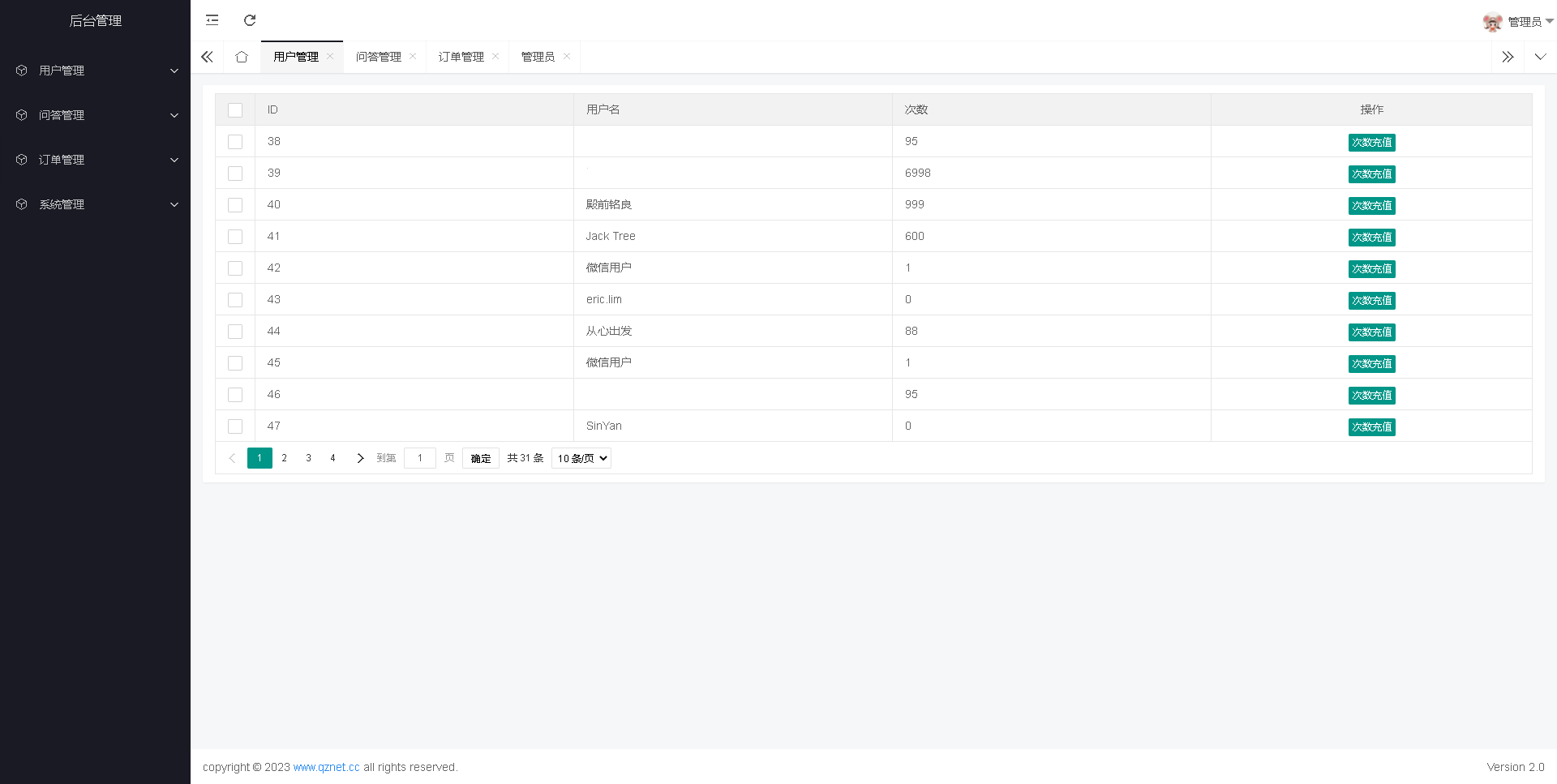
Task: Click 次数充值 for ID 46
Action: click(1372, 396)
